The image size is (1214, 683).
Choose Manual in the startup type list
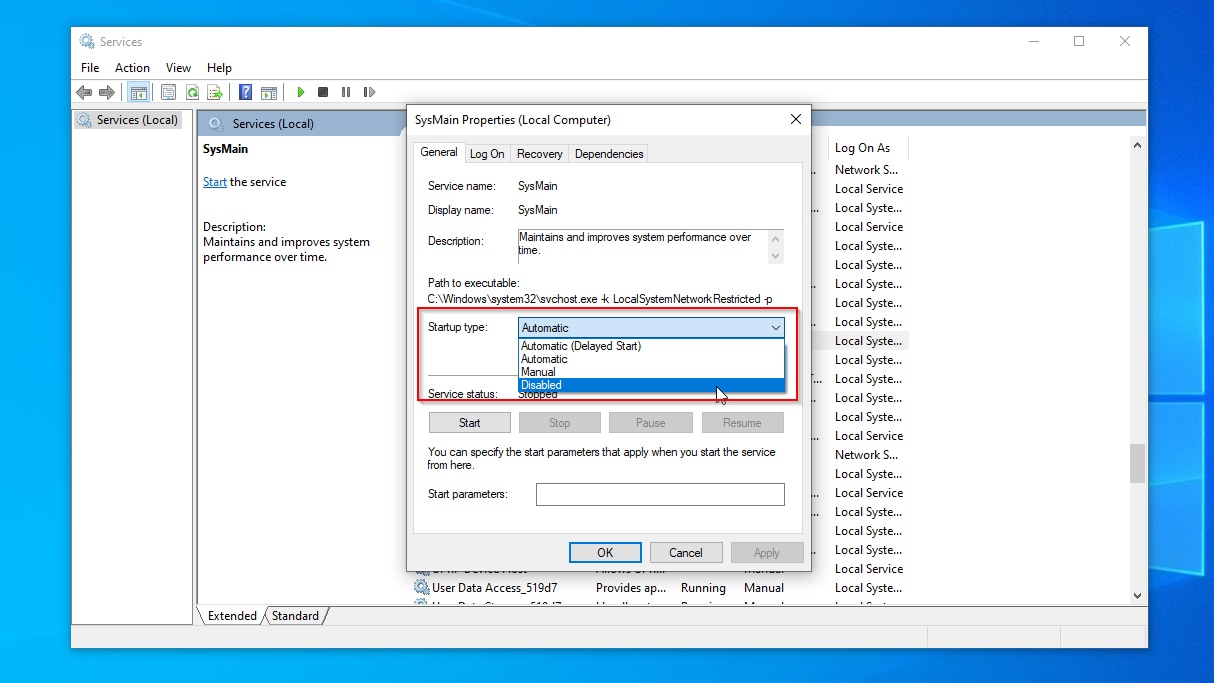(x=651, y=372)
